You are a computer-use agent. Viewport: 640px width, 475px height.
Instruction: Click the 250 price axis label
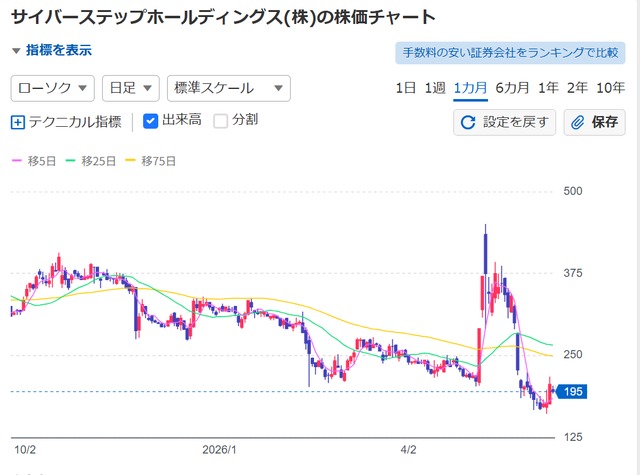573,354
